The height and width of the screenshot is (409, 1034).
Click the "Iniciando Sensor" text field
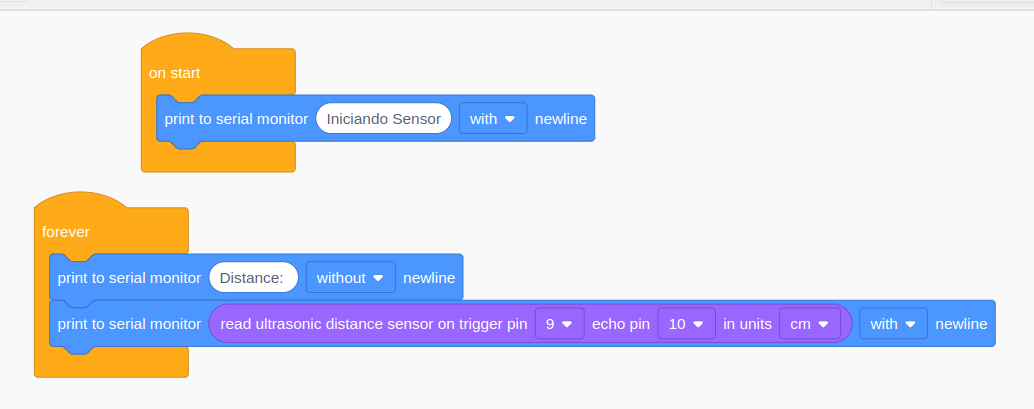click(383, 118)
